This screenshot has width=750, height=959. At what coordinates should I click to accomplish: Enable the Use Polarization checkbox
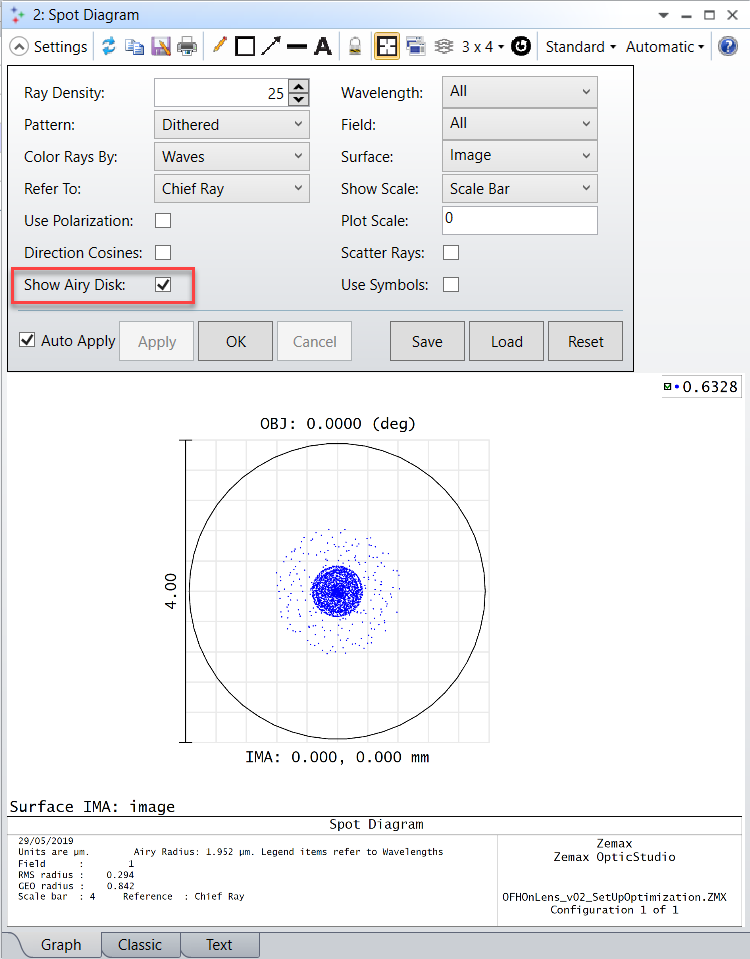pyautogui.click(x=163, y=221)
